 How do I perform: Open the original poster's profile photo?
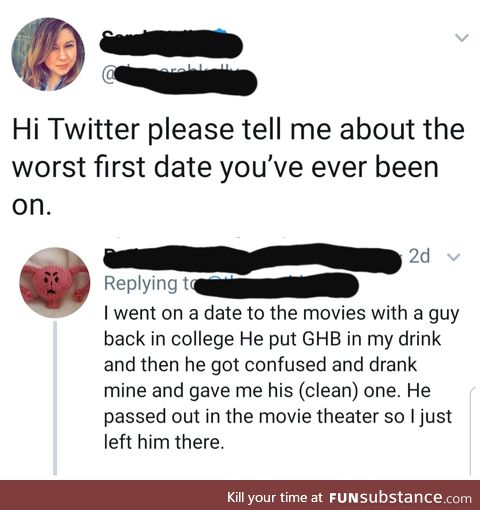click(48, 54)
